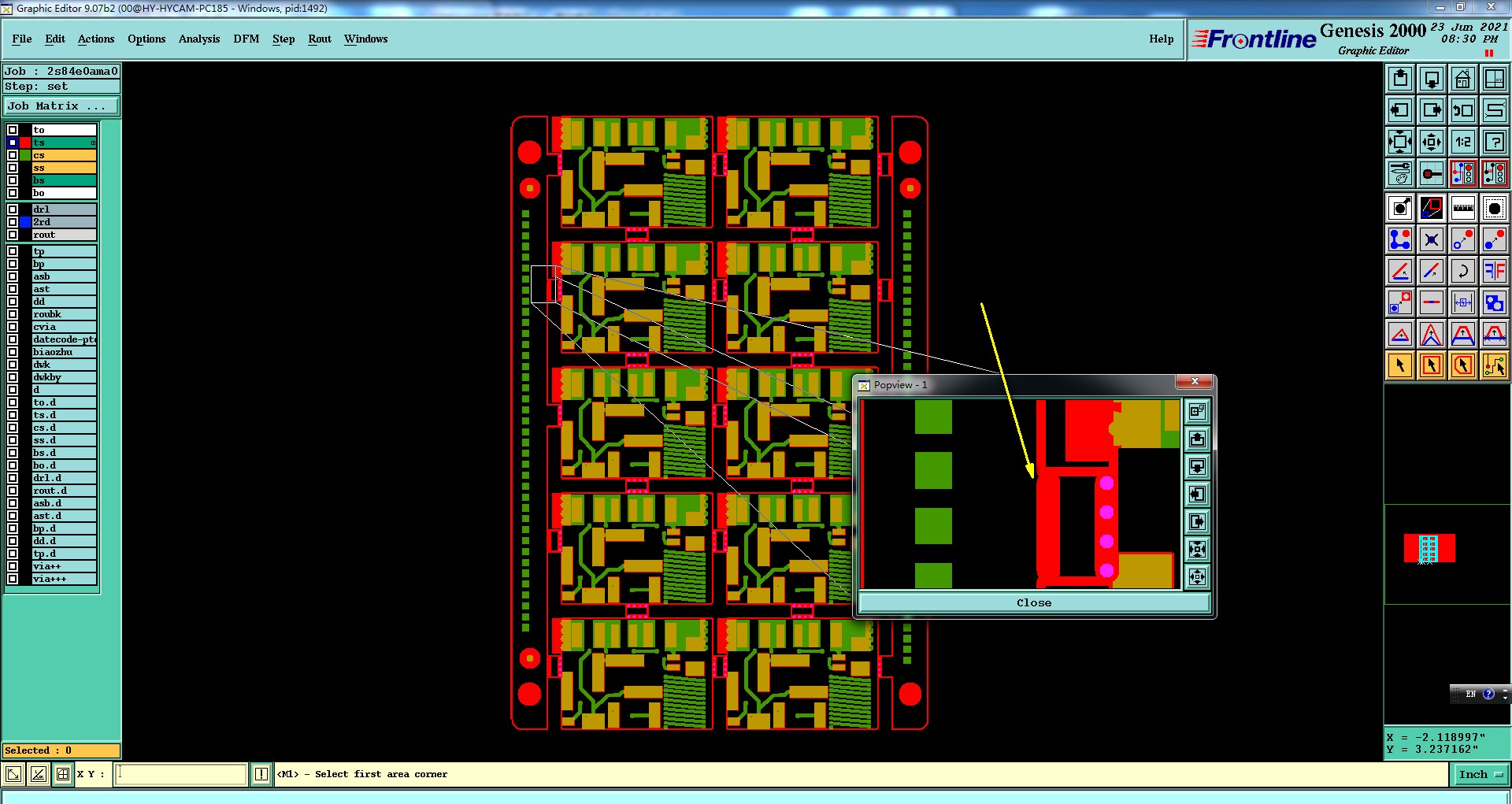This screenshot has width=1512, height=804.
Task: Click the Popview pan-up side button
Action: pyautogui.click(x=1197, y=439)
